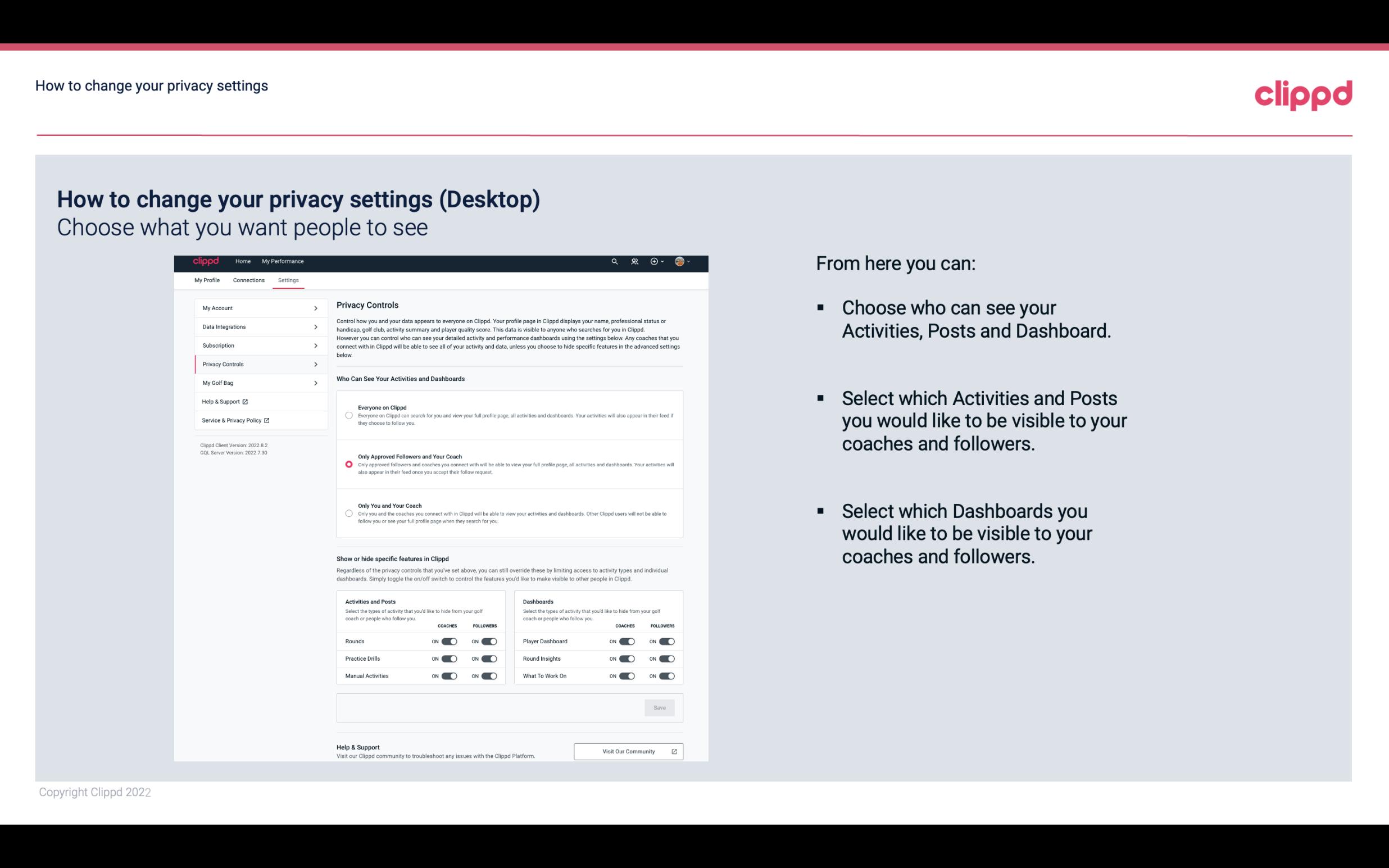Click the Visit Our Community button

[627, 751]
